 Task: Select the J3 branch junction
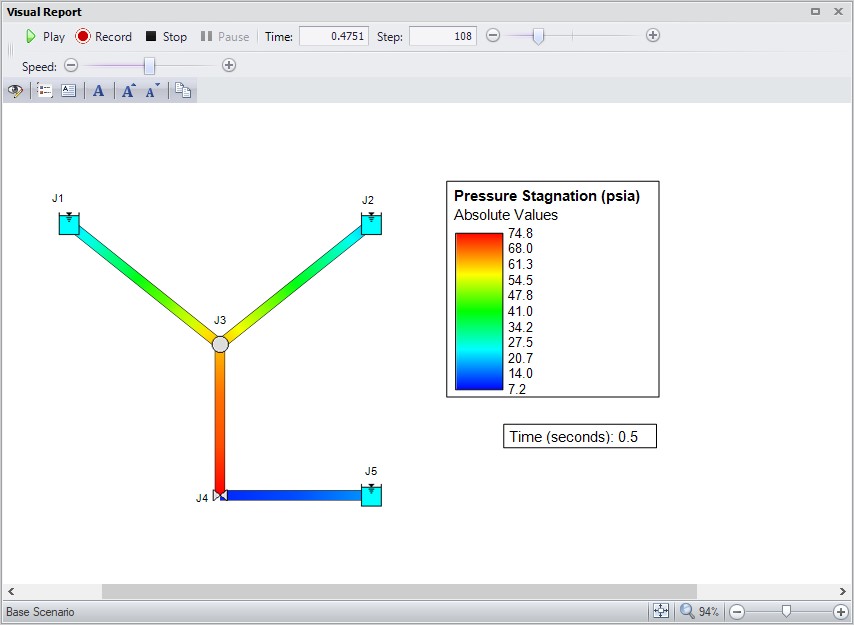(220, 345)
